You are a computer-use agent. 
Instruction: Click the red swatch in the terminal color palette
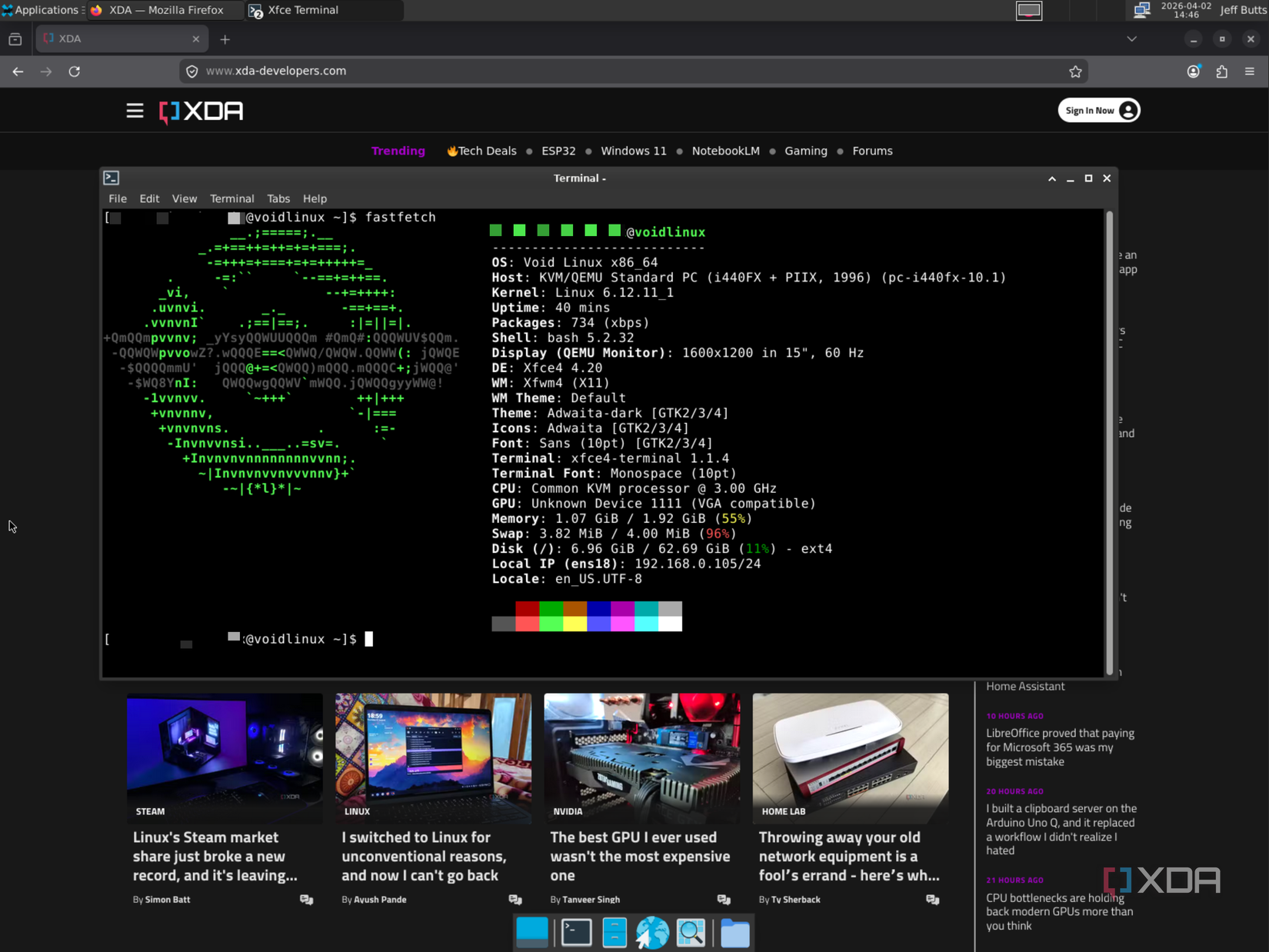(x=526, y=610)
